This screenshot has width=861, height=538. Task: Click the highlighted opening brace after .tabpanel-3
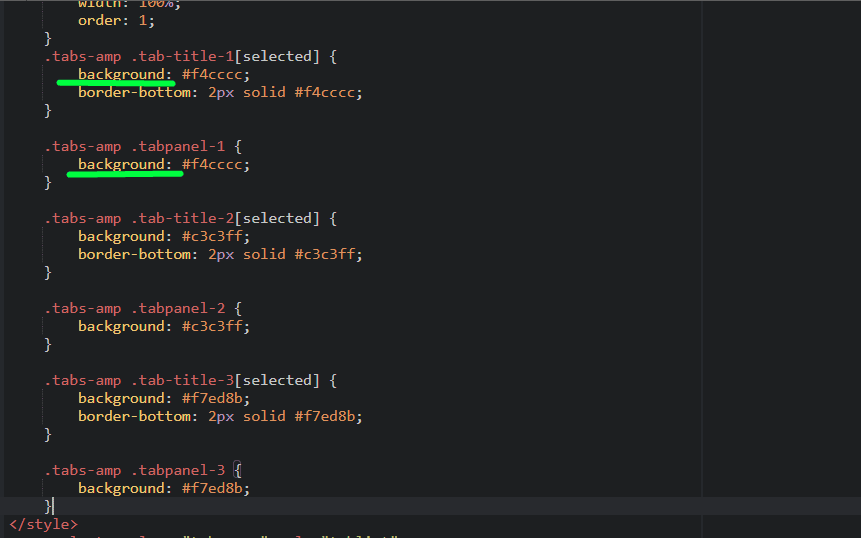coord(237,470)
